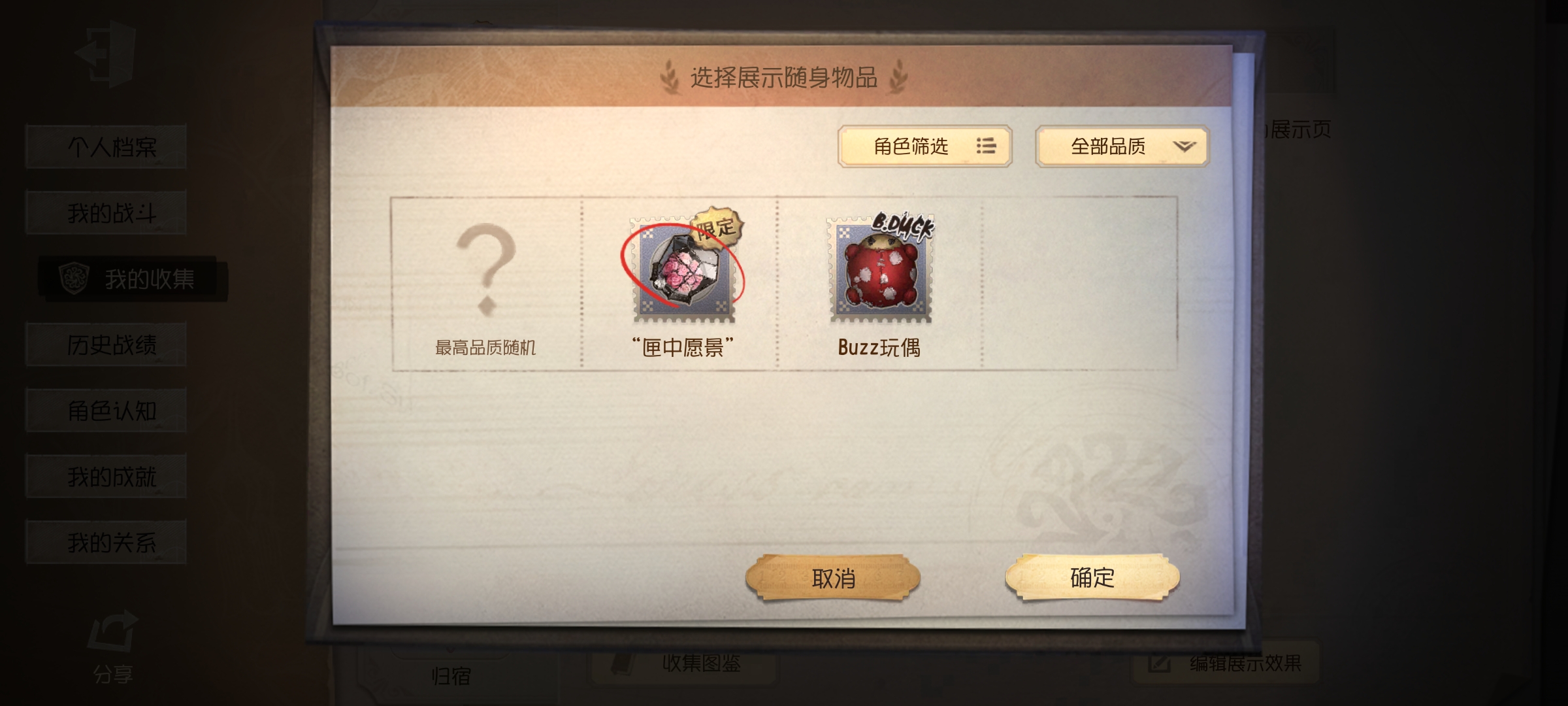
Task: Confirm selection with 确定 button
Action: click(x=1092, y=577)
